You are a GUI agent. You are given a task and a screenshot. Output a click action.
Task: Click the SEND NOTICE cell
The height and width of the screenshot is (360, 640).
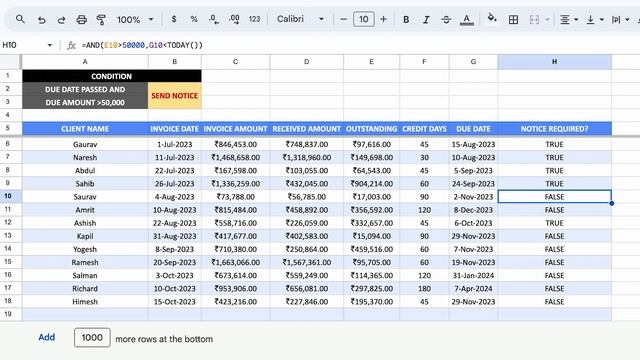[174, 96]
